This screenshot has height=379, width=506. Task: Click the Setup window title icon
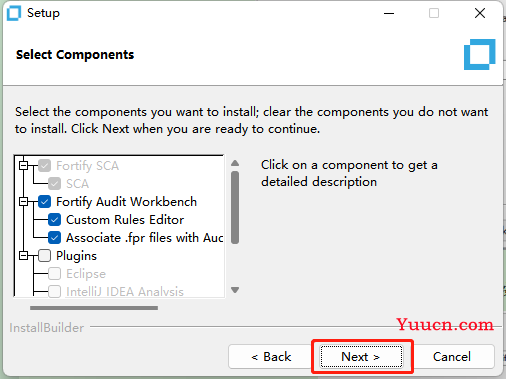pyautogui.click(x=14, y=13)
